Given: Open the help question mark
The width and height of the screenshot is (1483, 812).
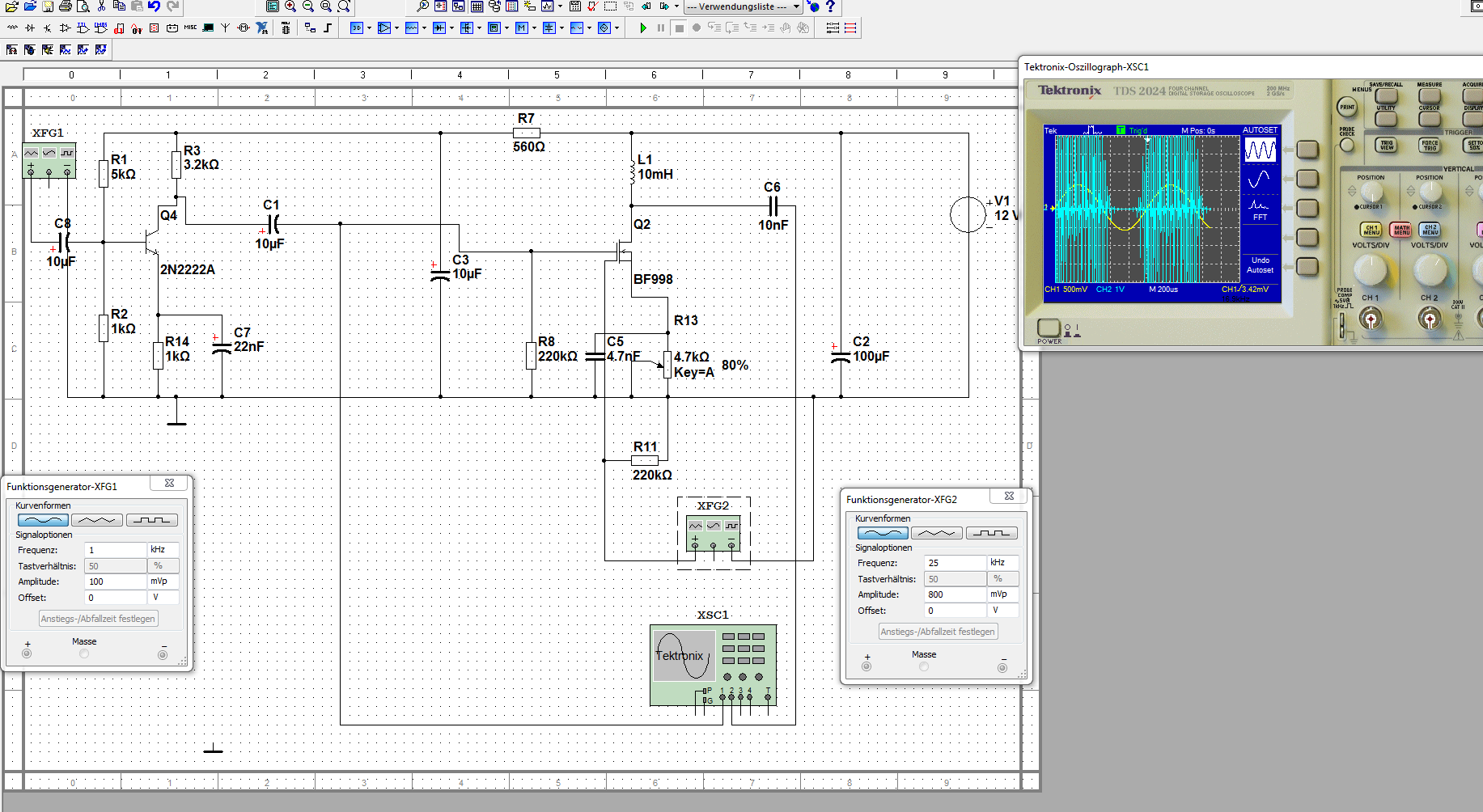Looking at the screenshot, I should click(x=830, y=6).
